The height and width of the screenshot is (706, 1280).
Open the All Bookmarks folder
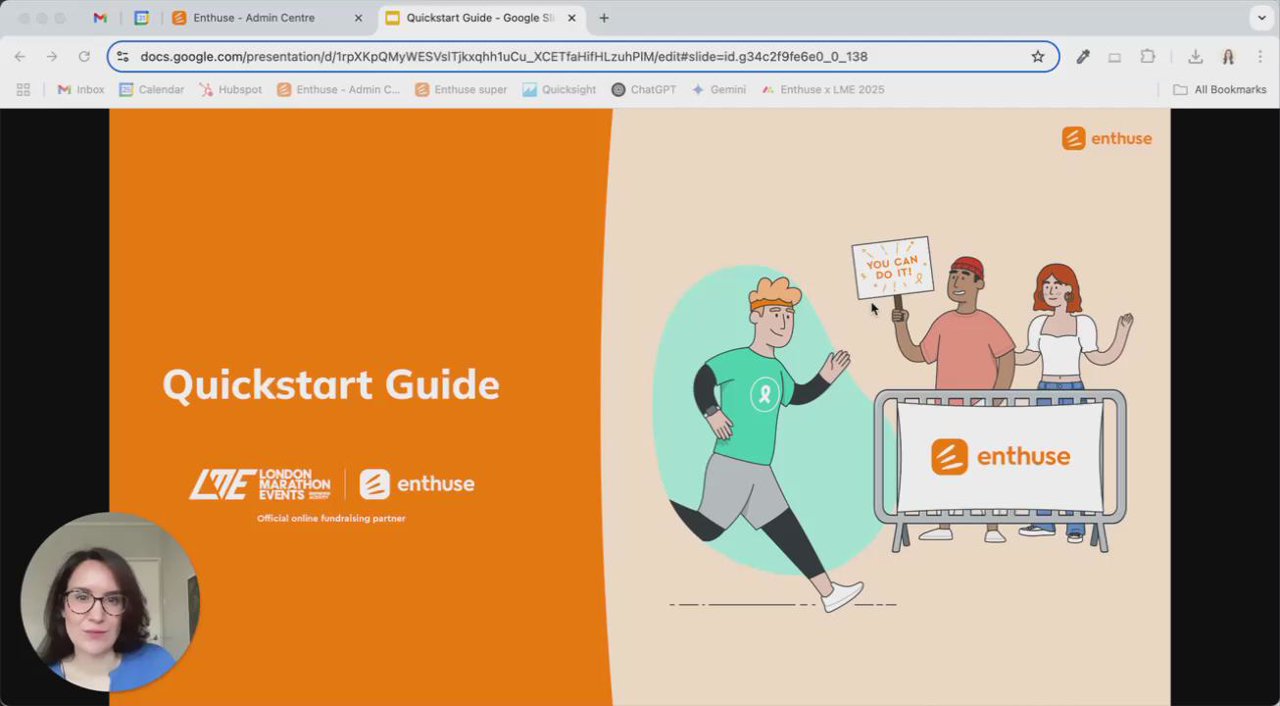1219,89
